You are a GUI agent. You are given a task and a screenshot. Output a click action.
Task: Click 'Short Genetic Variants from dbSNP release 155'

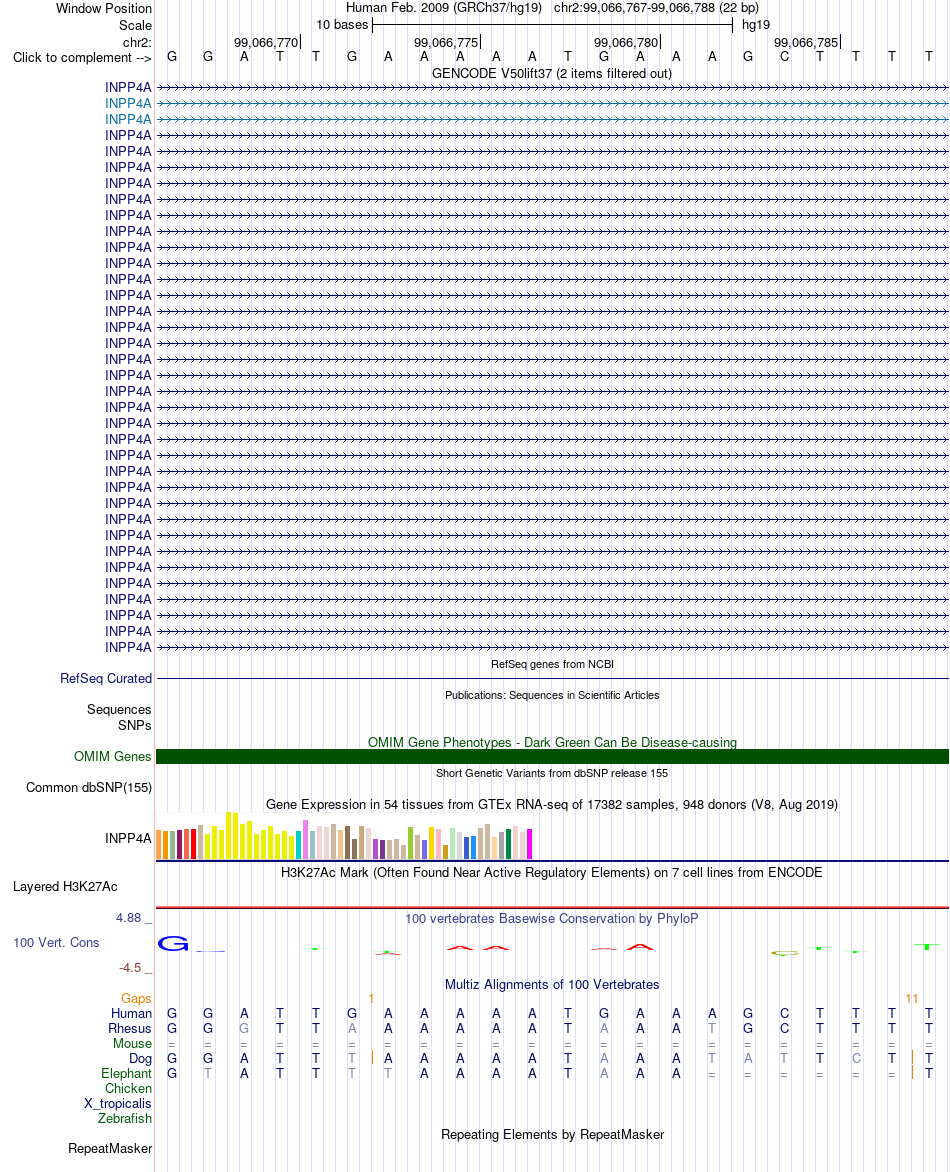[552, 773]
